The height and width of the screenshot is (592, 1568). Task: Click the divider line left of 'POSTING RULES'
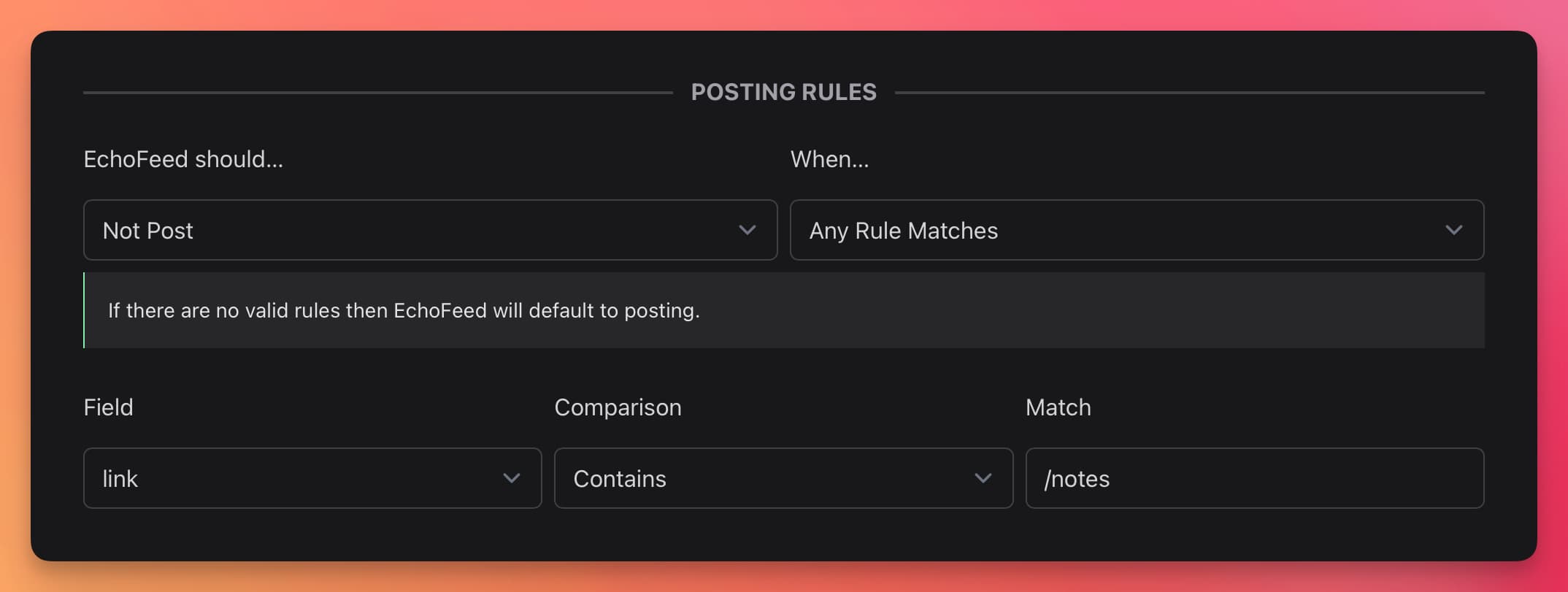tap(377, 93)
